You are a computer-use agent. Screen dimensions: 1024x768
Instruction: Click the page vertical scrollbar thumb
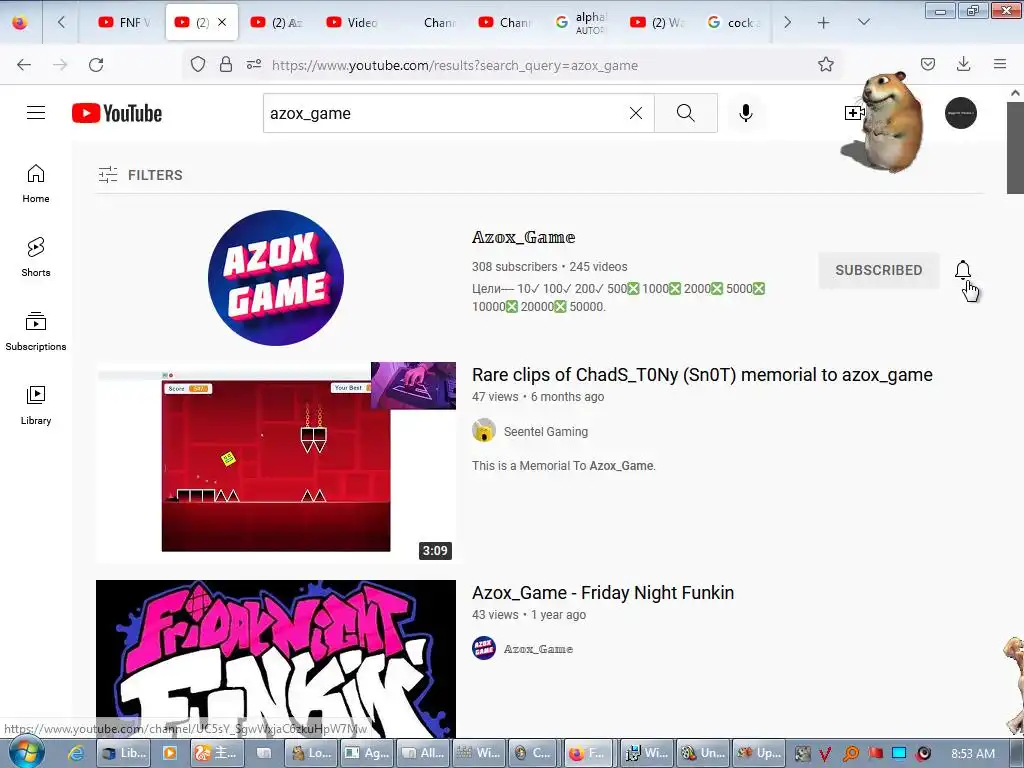(1015, 148)
